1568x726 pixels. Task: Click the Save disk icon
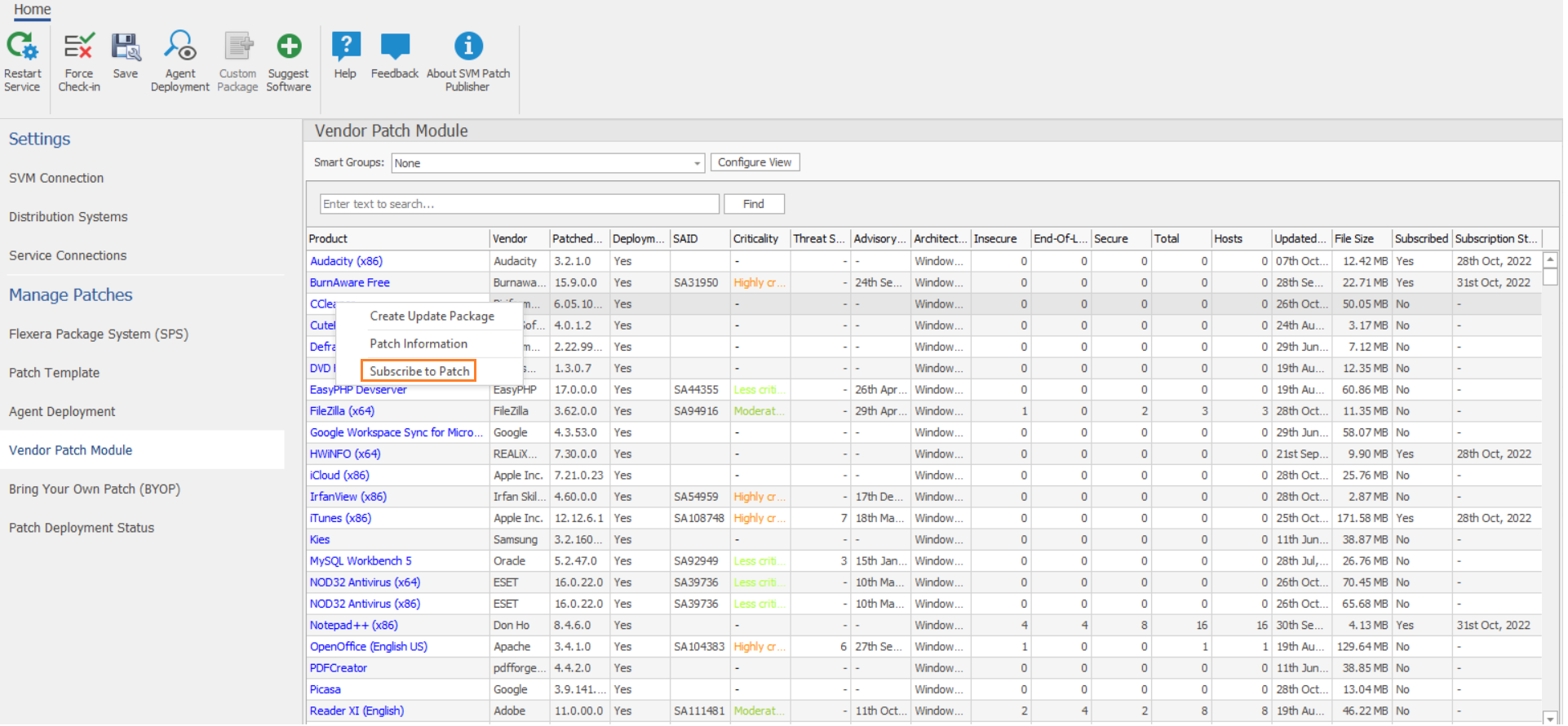126,46
